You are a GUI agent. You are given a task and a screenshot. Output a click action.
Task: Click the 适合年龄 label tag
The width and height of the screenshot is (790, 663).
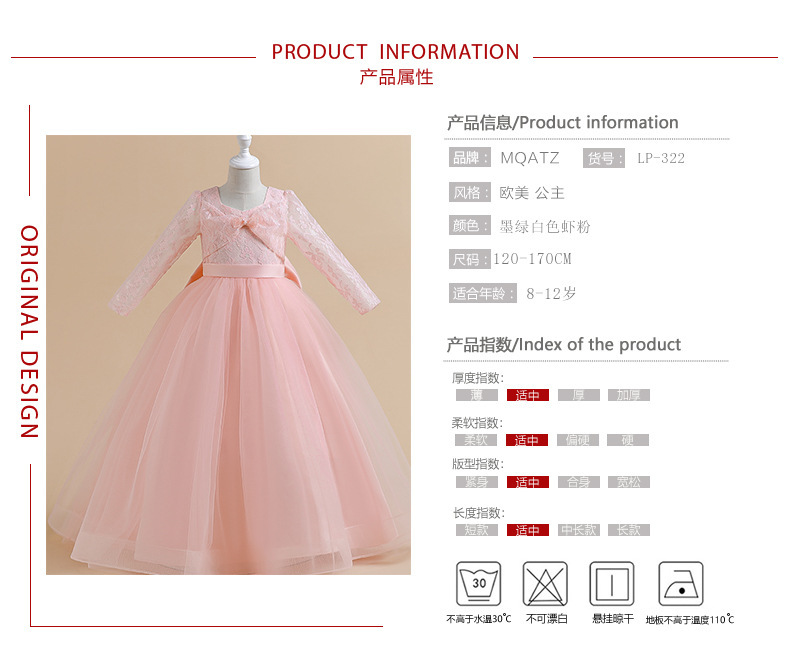483,293
